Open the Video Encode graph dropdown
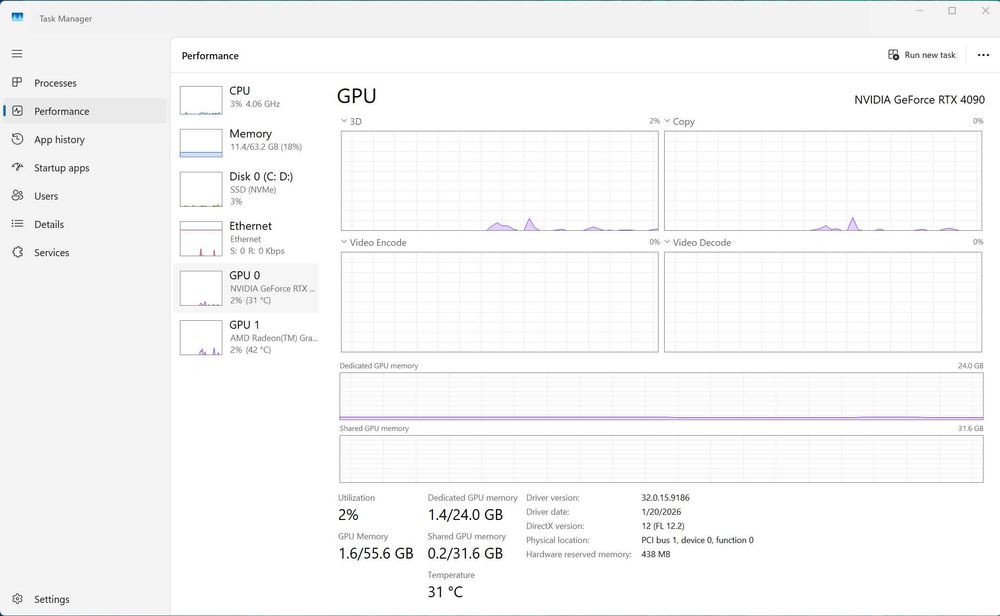 [x=344, y=242]
